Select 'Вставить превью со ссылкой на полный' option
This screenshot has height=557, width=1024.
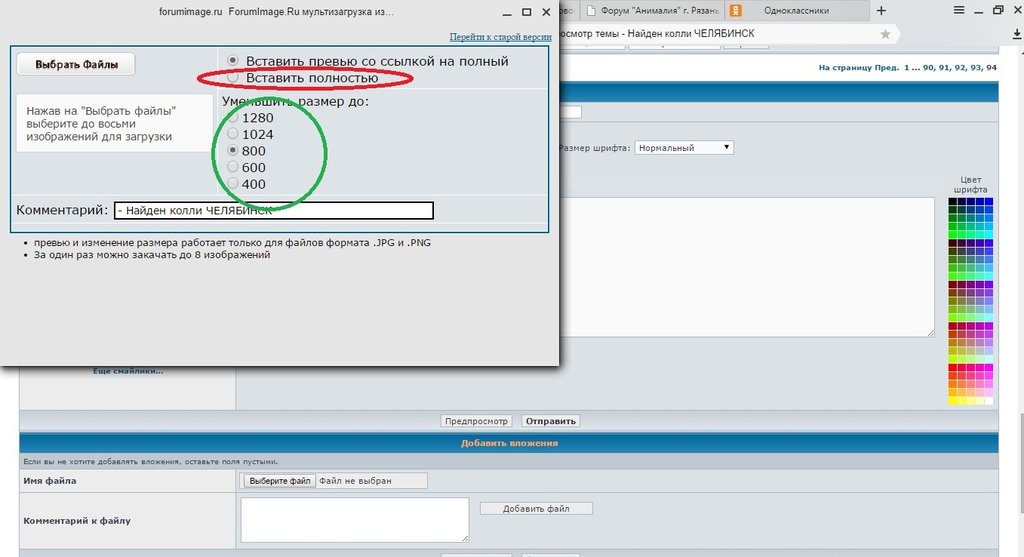(232, 60)
